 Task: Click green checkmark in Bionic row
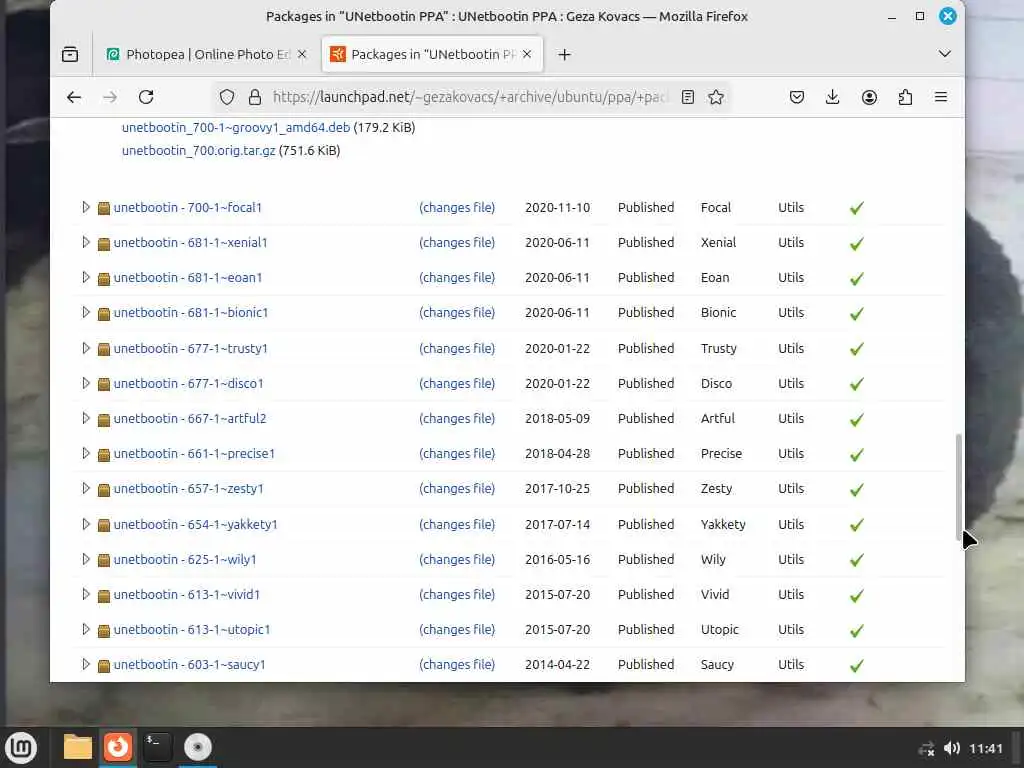857,314
